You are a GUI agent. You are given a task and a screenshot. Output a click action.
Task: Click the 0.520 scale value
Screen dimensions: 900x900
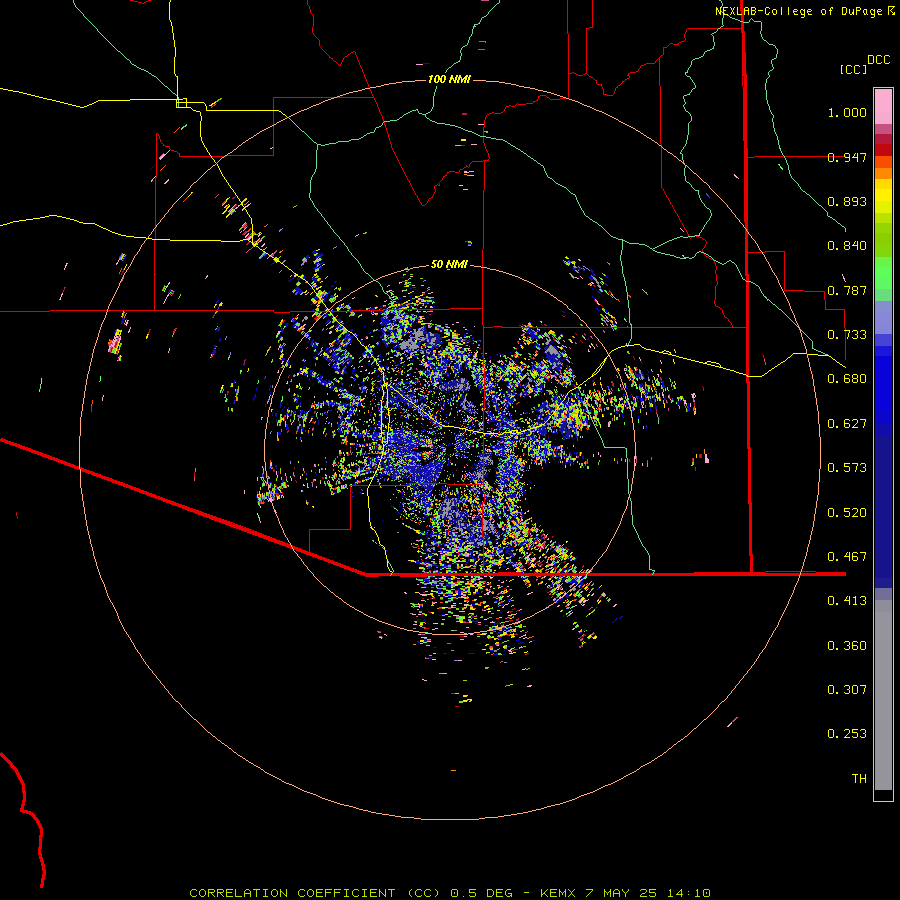pos(847,513)
